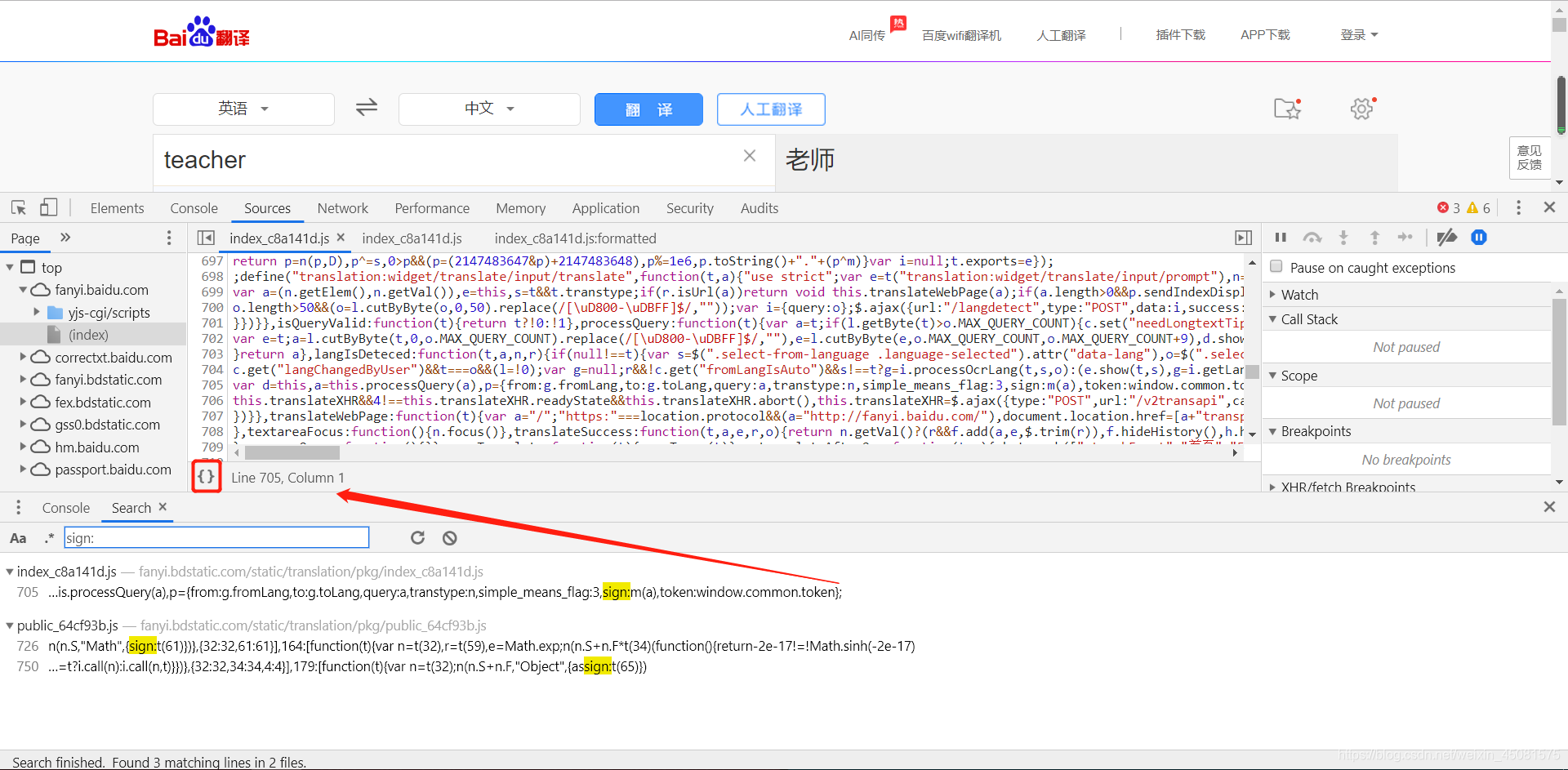Screen dimensions: 1568x770
Task: Click the 意见反馈 feedback button
Action: click(1530, 158)
